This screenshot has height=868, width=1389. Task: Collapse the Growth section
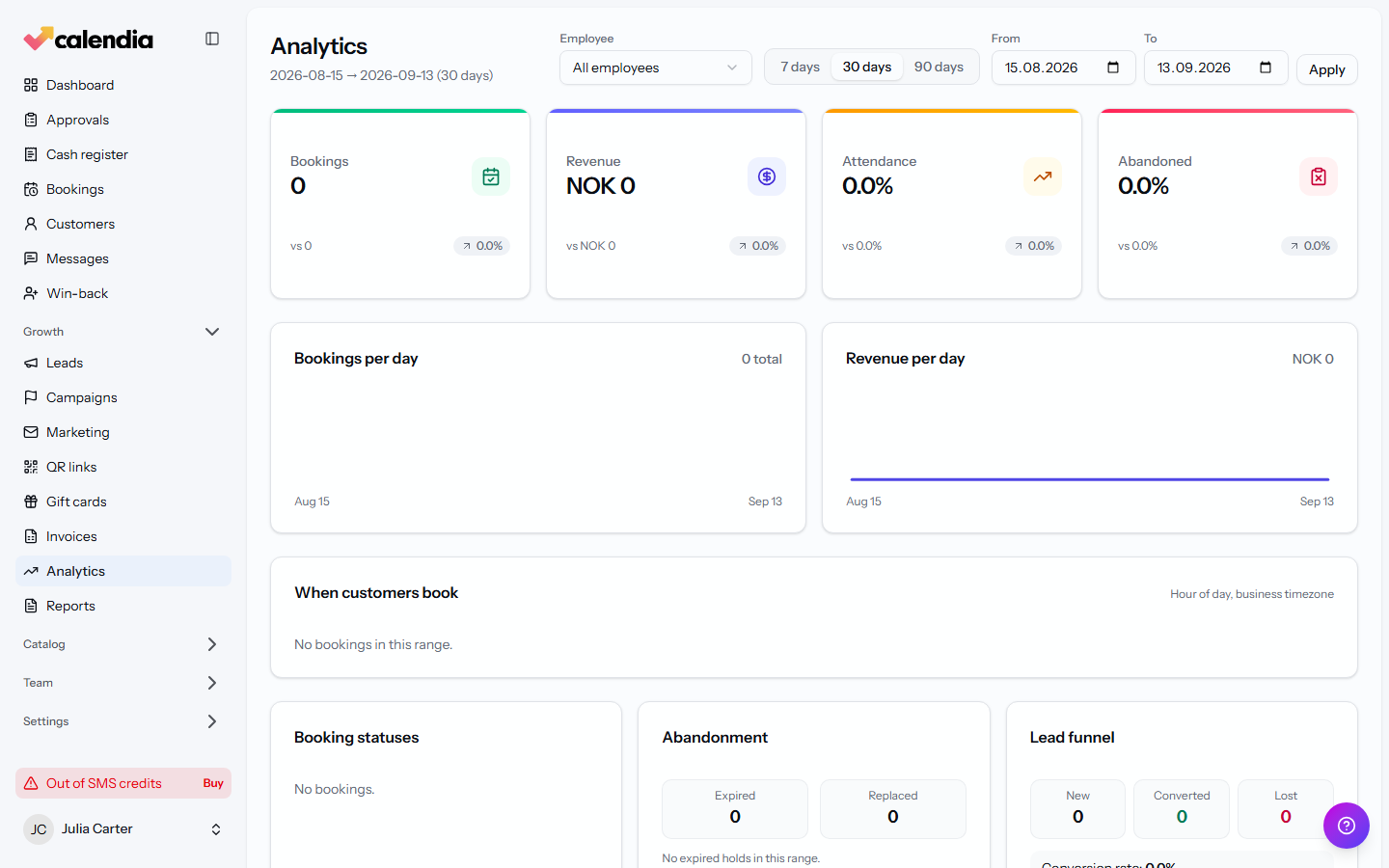coord(123,332)
